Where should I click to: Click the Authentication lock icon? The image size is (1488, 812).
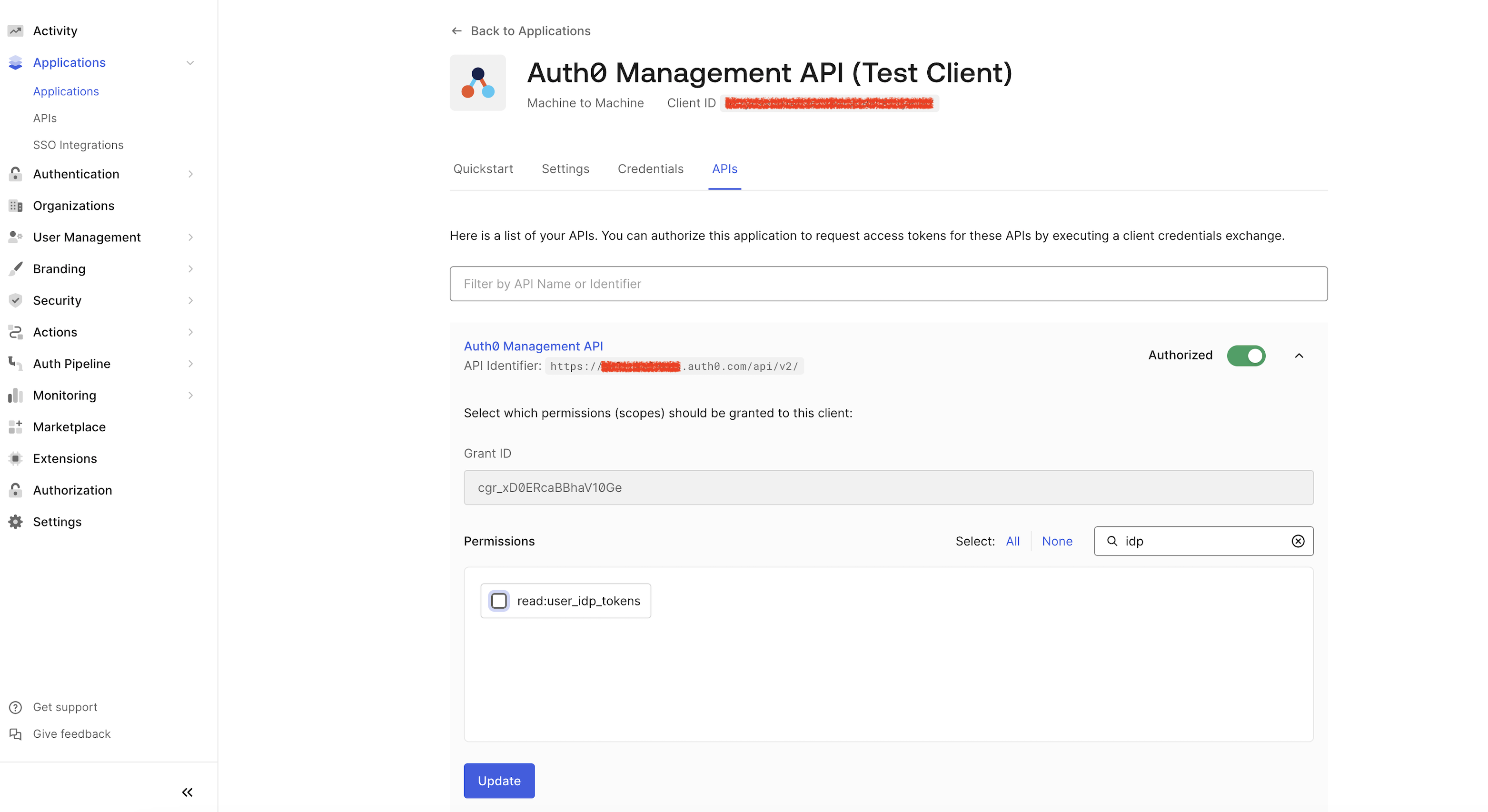(16, 174)
